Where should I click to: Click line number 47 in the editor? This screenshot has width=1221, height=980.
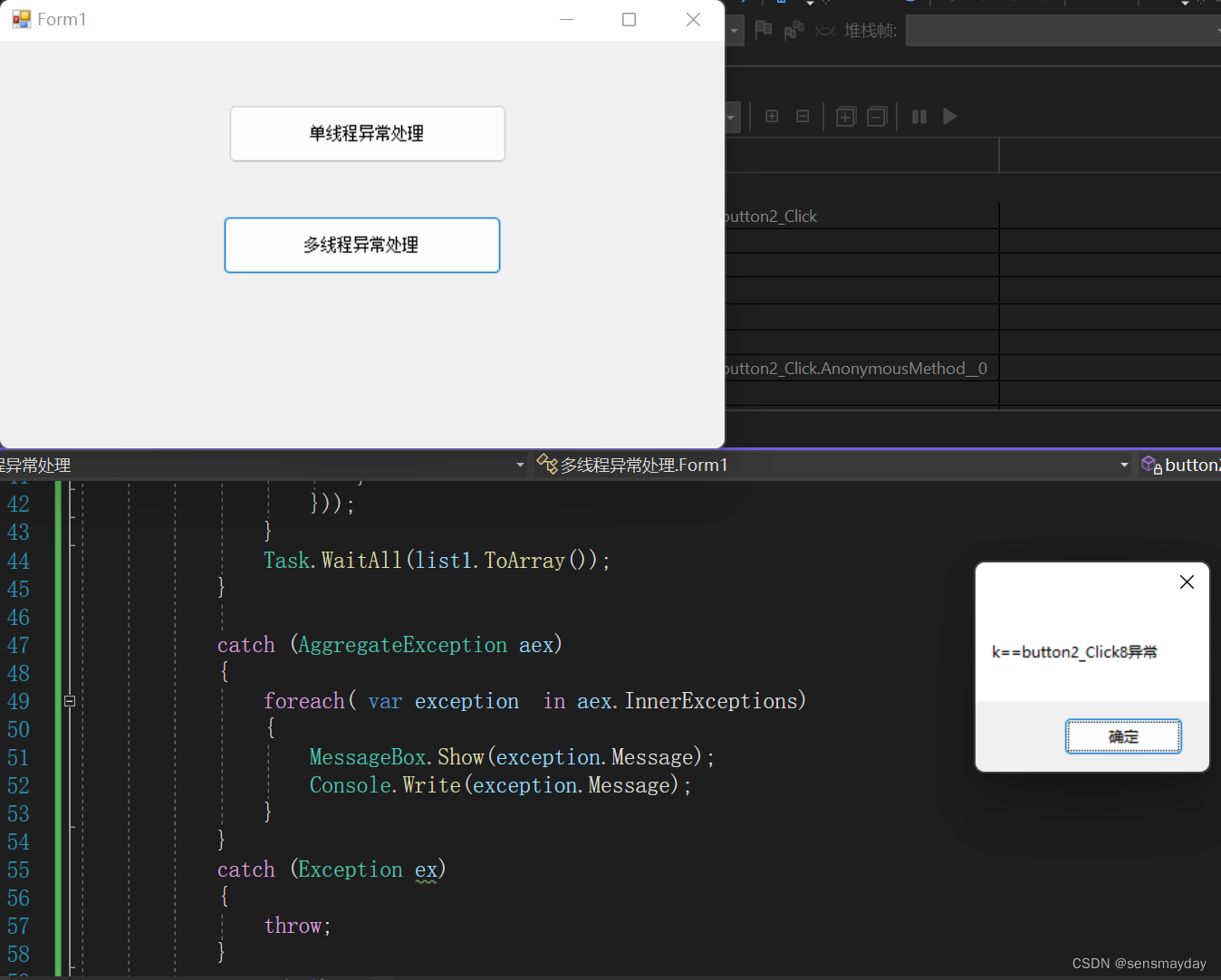click(x=18, y=646)
